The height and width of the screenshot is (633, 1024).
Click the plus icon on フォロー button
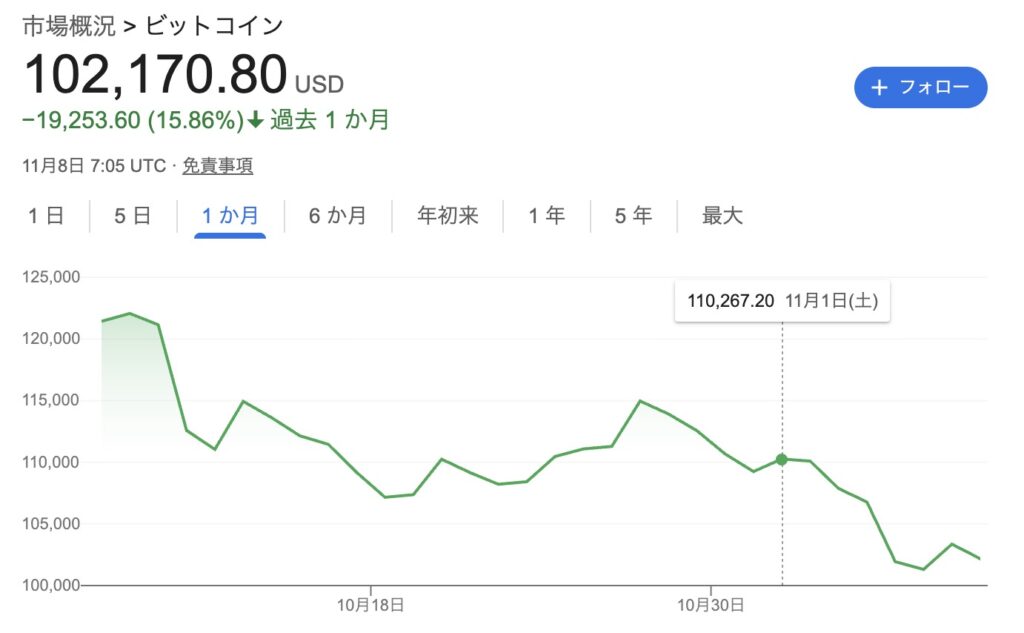point(880,87)
